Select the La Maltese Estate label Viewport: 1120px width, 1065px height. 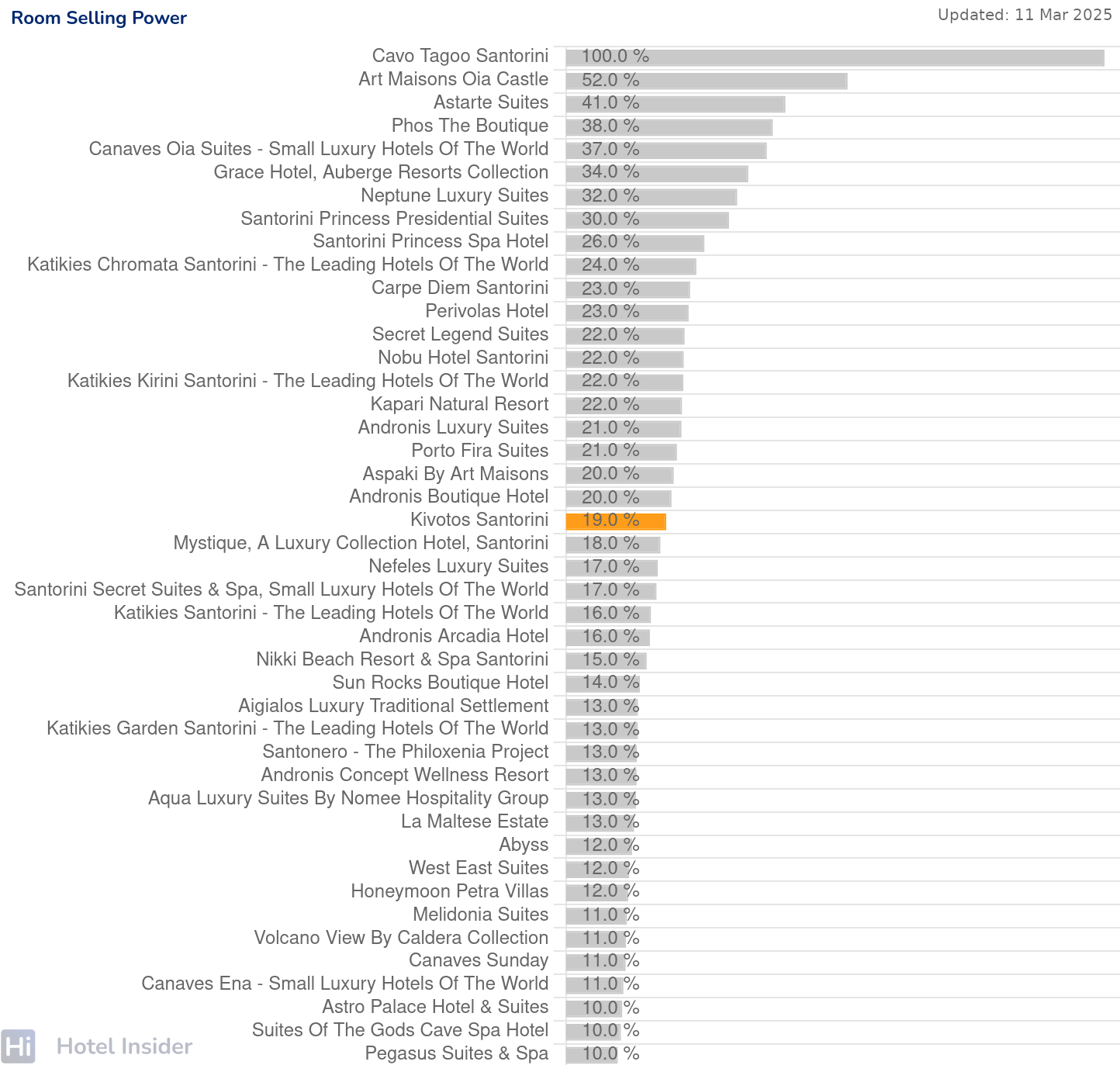tap(475, 821)
